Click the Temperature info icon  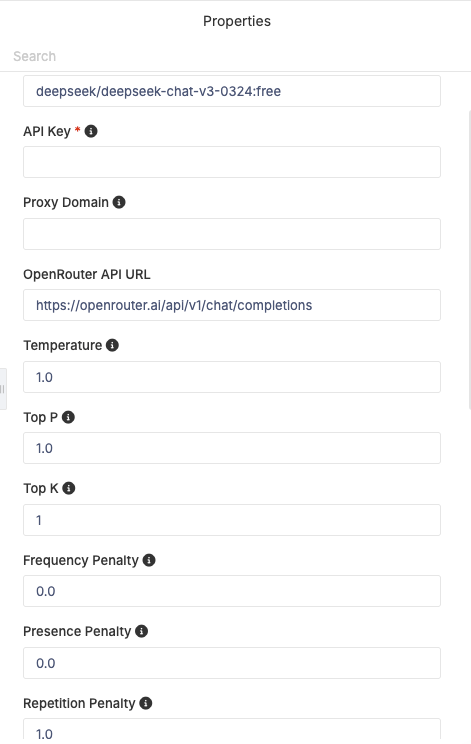coord(112,345)
